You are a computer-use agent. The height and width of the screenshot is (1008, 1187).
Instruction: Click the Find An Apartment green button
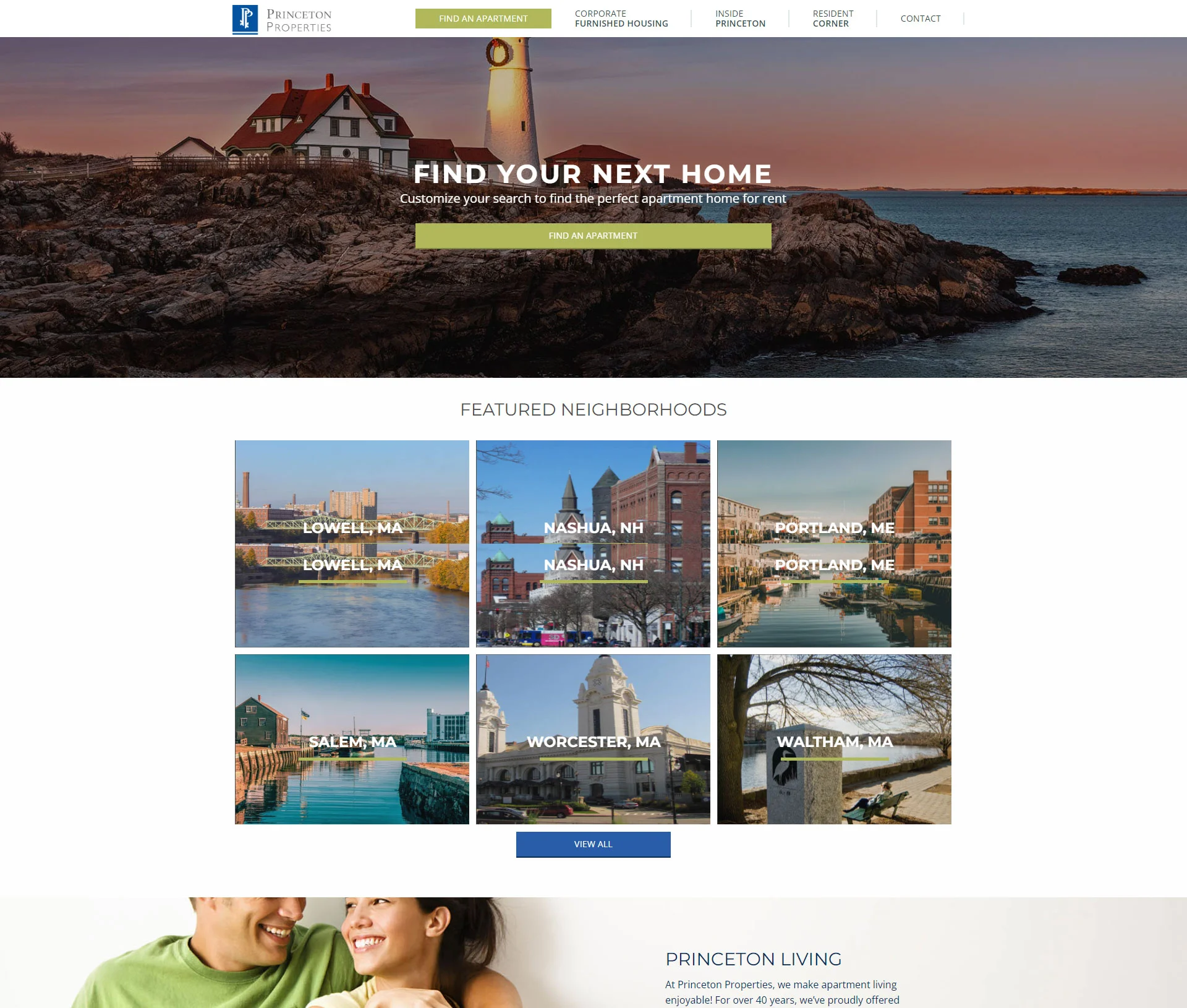(x=484, y=18)
